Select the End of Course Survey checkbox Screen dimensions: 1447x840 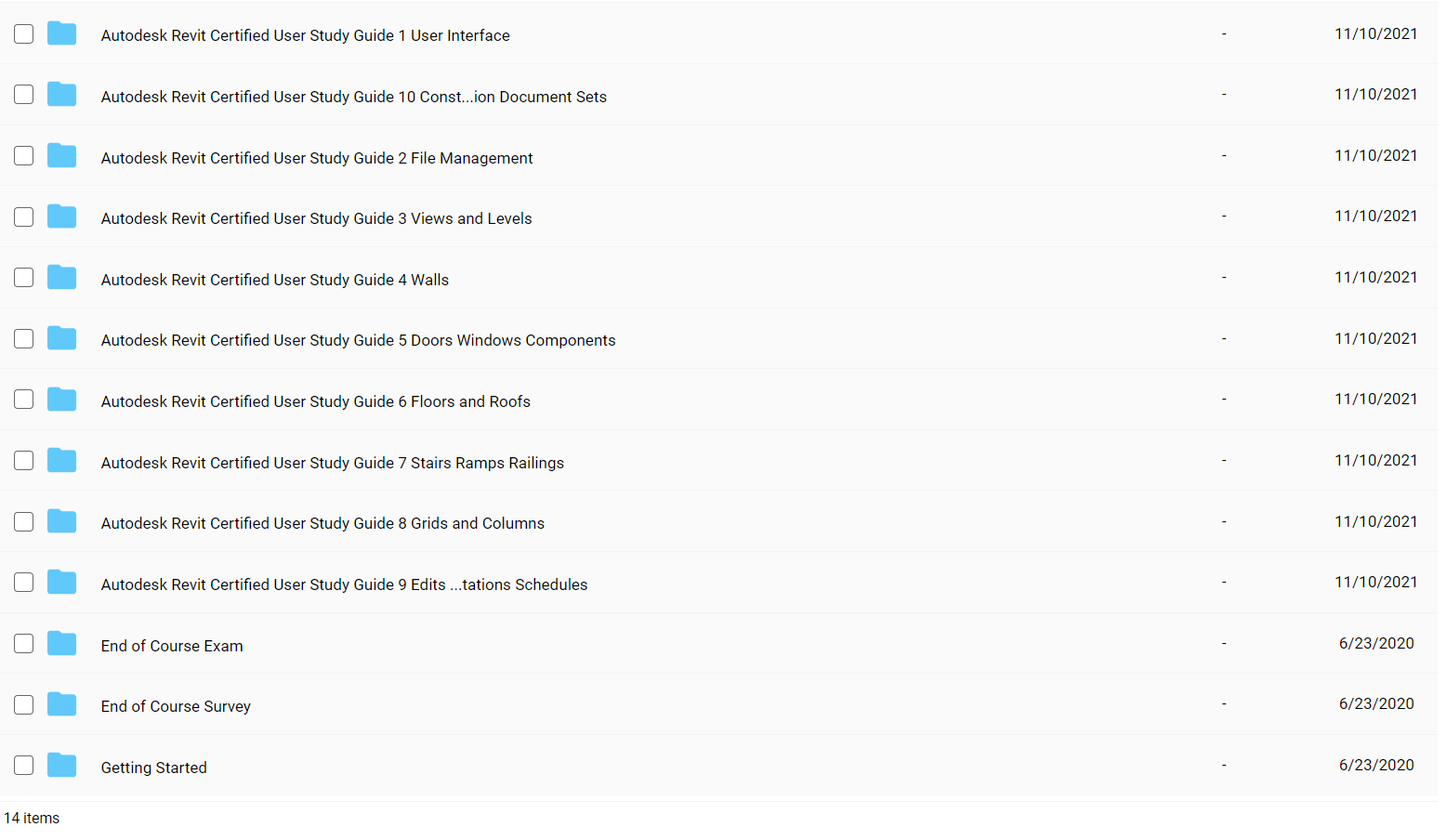[24, 705]
